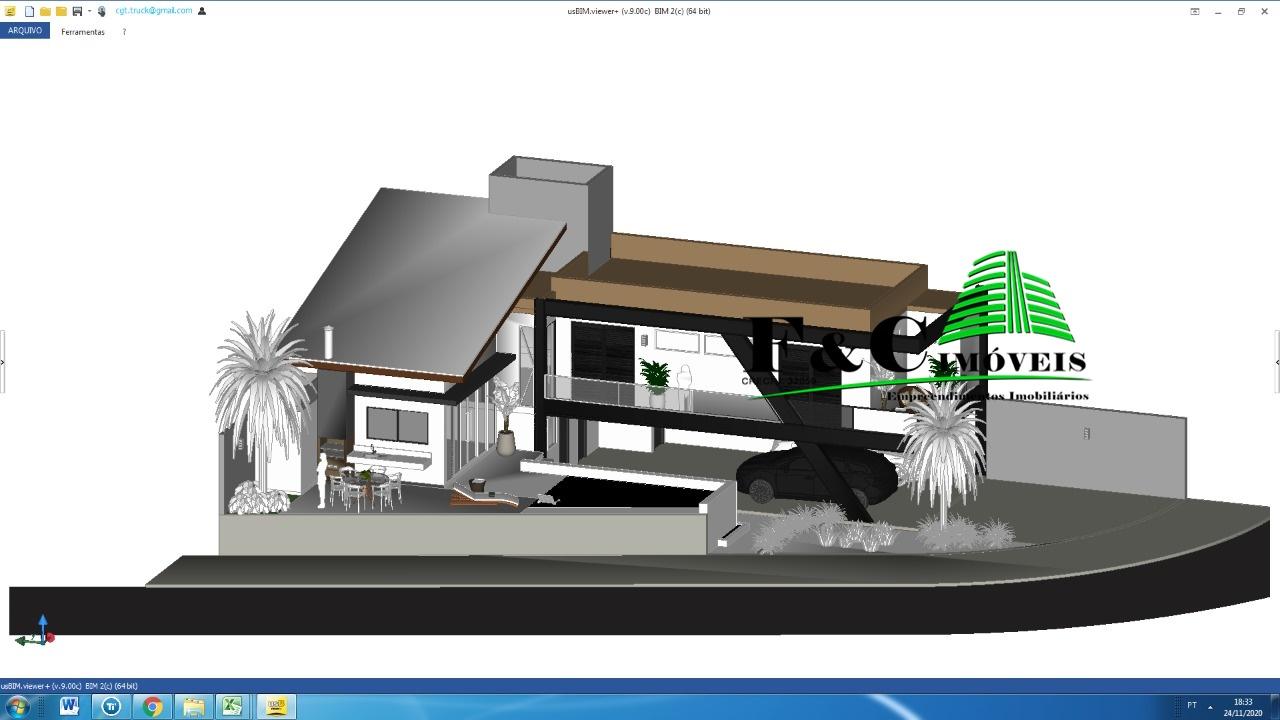Click the usBIM application logo icon
1280x720 pixels.
point(10,11)
